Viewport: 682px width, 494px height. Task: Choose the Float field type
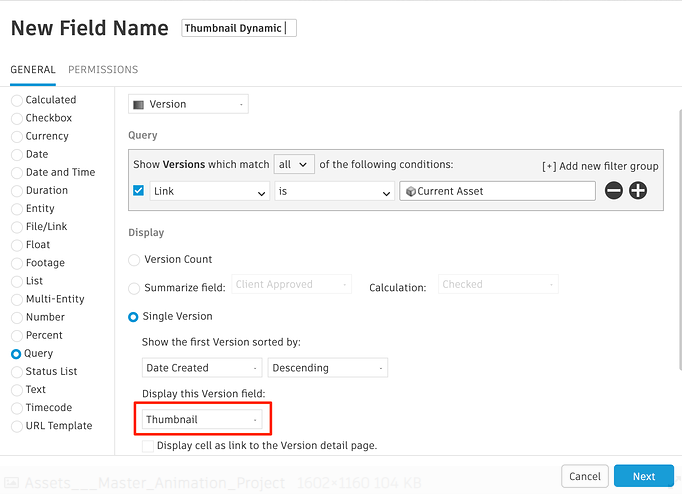[x=17, y=245]
